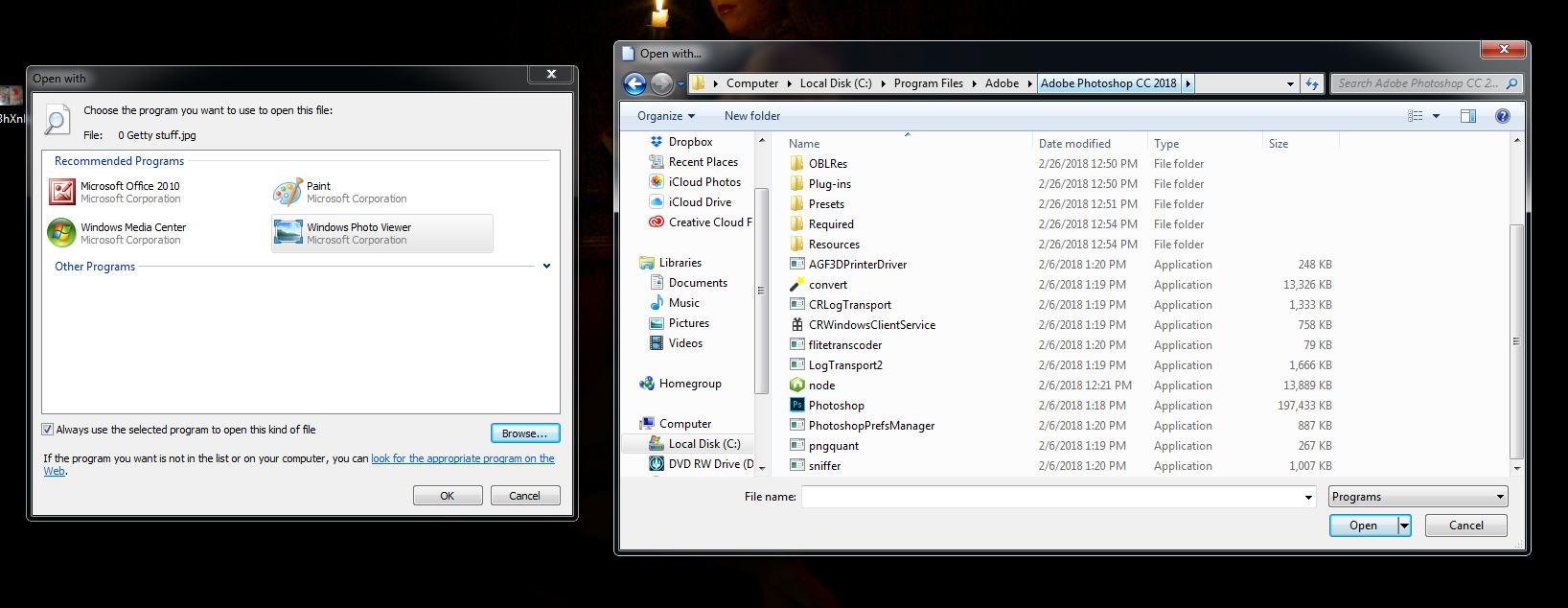Click the search magnifier icon

pyautogui.click(x=1511, y=83)
